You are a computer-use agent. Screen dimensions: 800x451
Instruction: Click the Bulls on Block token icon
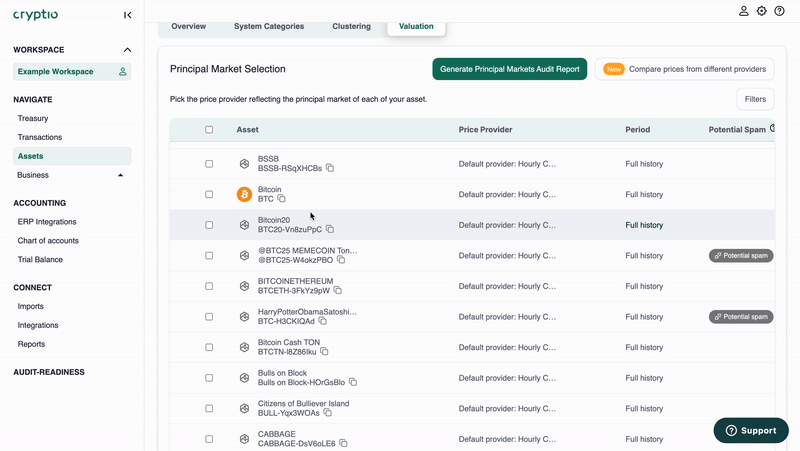tap(244, 378)
